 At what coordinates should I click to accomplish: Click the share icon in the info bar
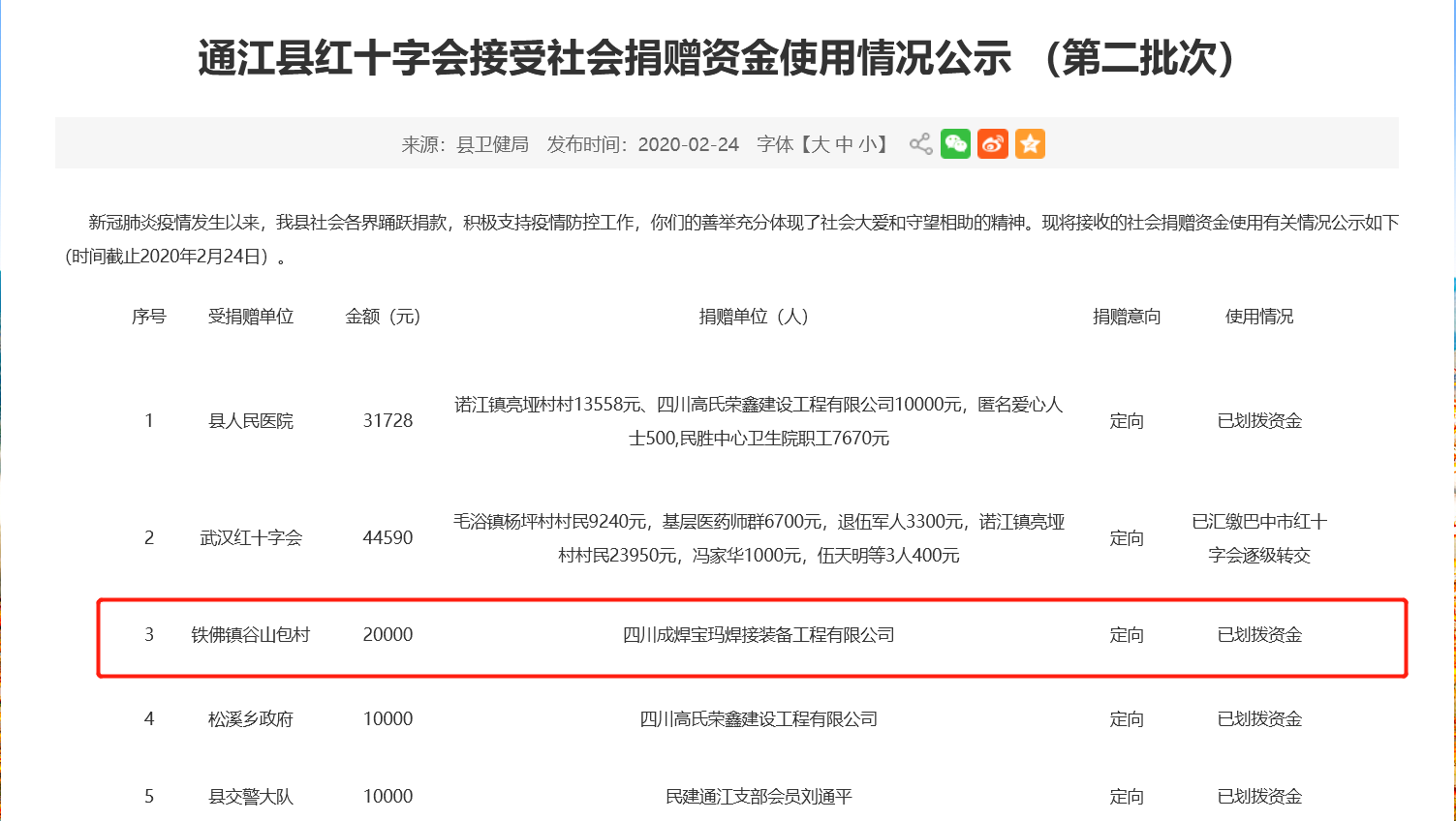pyautogui.click(x=920, y=144)
